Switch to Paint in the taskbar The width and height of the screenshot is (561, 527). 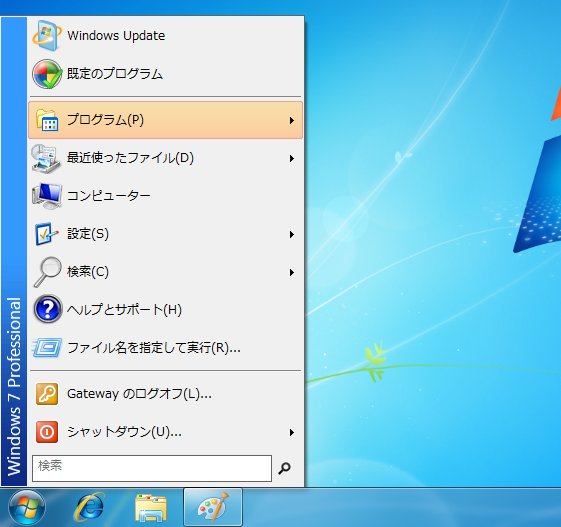pos(213,507)
